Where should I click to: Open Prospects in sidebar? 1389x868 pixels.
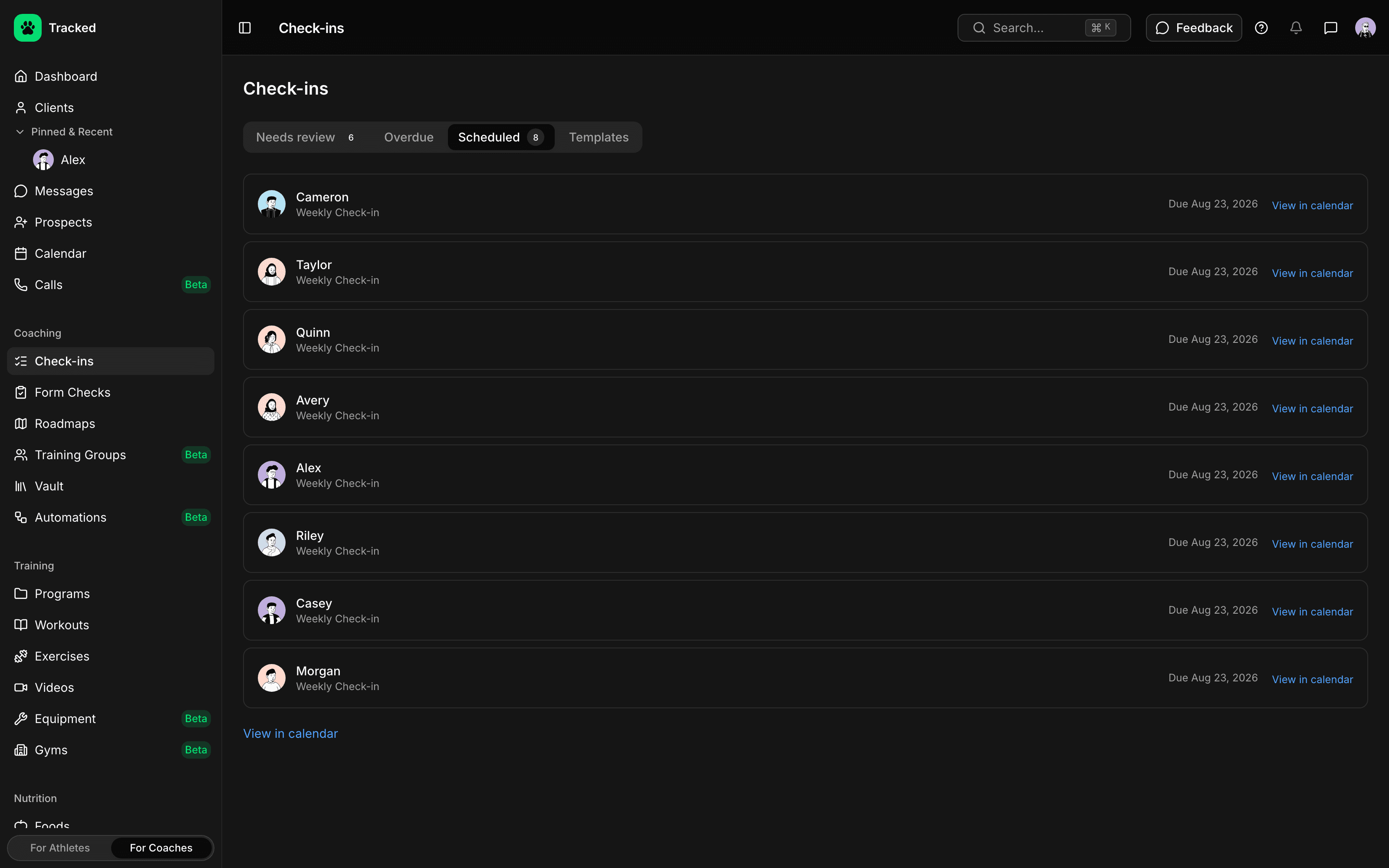(110, 222)
